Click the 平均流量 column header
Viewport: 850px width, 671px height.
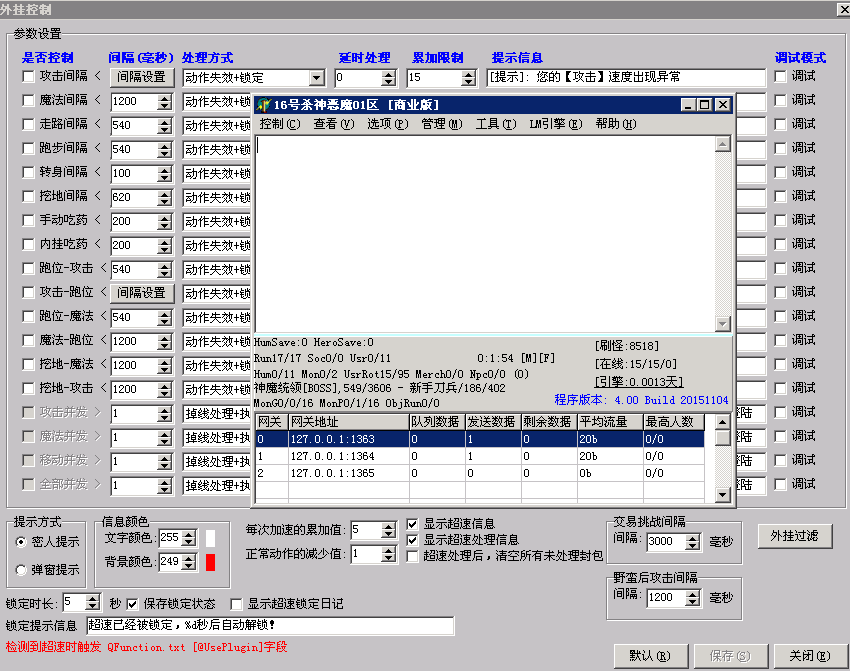click(x=610, y=422)
